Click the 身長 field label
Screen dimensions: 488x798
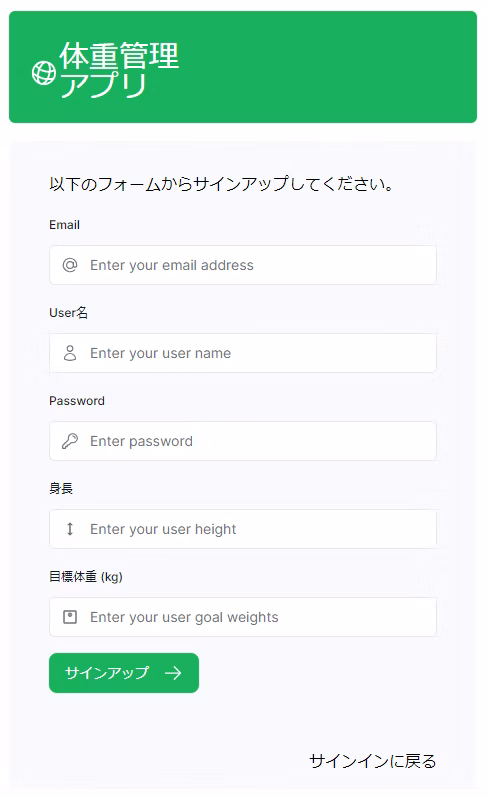(61, 489)
